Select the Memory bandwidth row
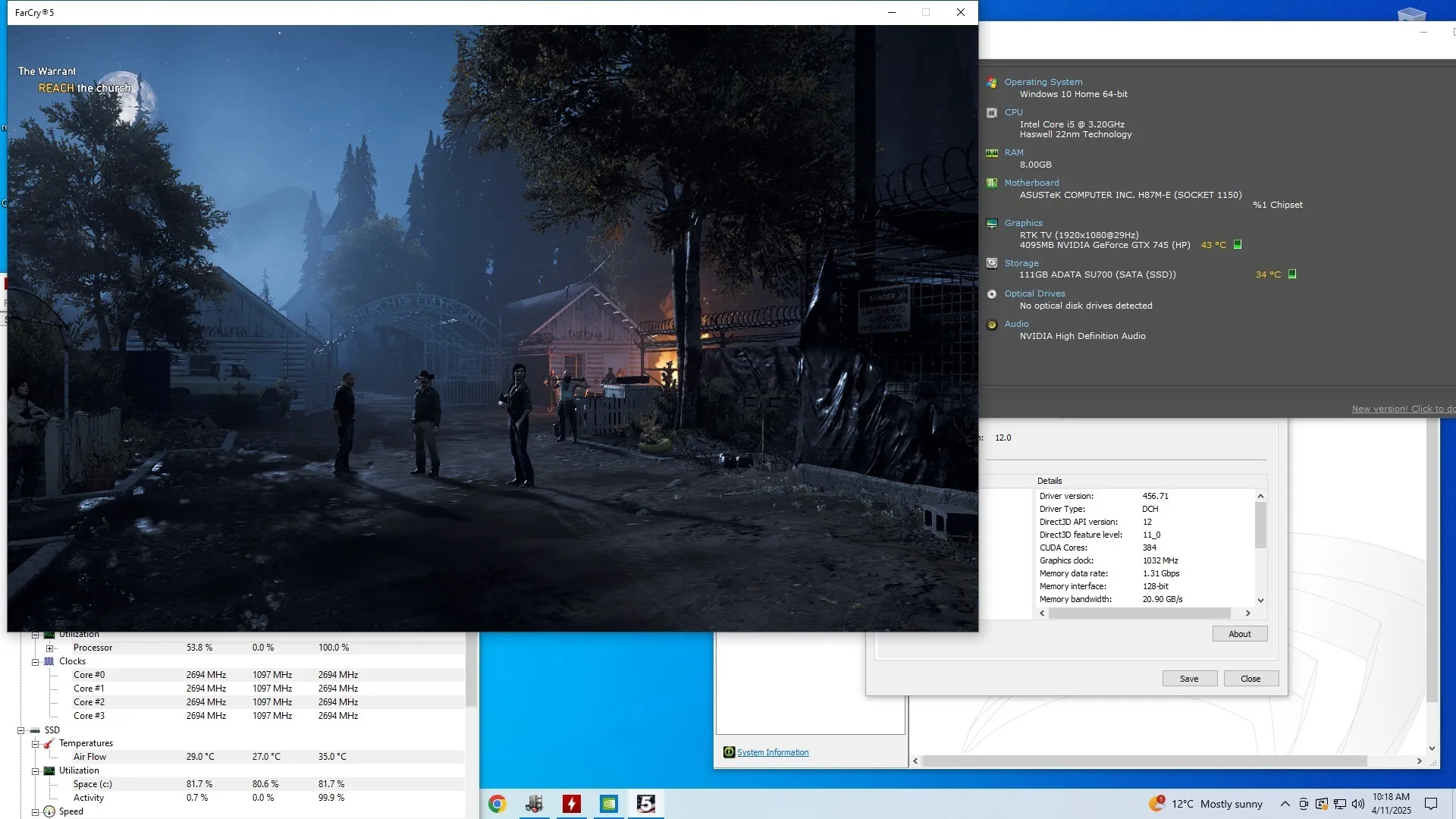 tap(1145, 599)
